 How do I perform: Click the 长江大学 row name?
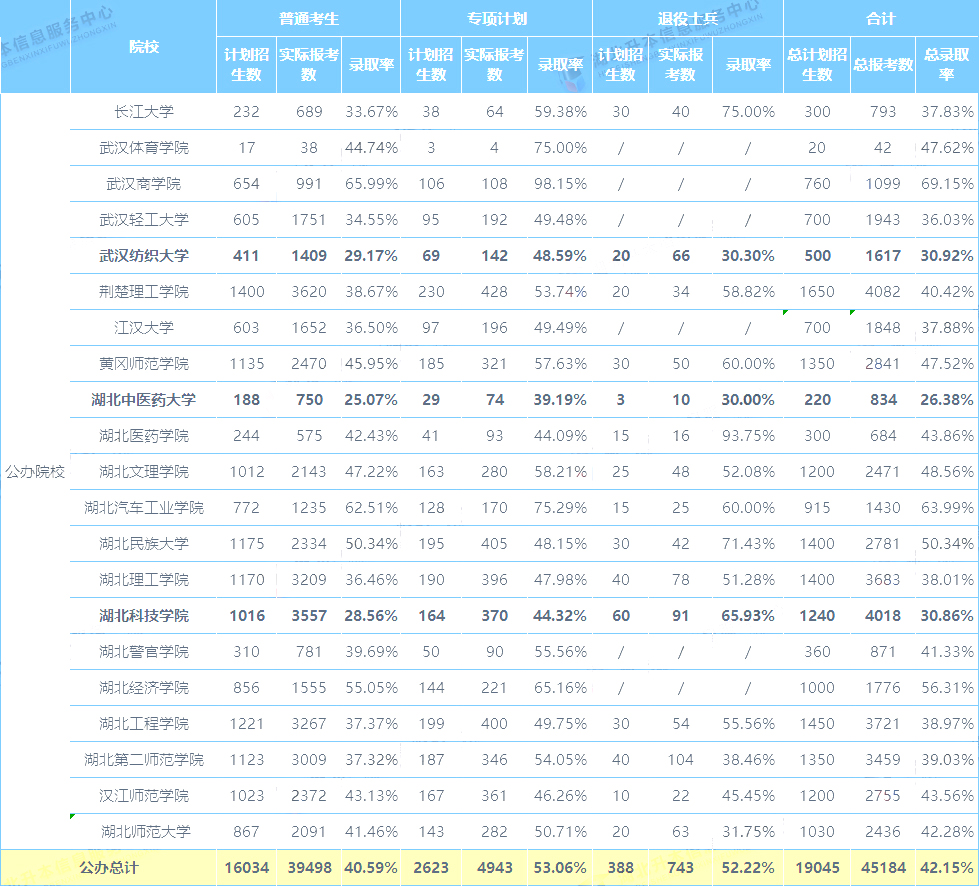point(144,112)
